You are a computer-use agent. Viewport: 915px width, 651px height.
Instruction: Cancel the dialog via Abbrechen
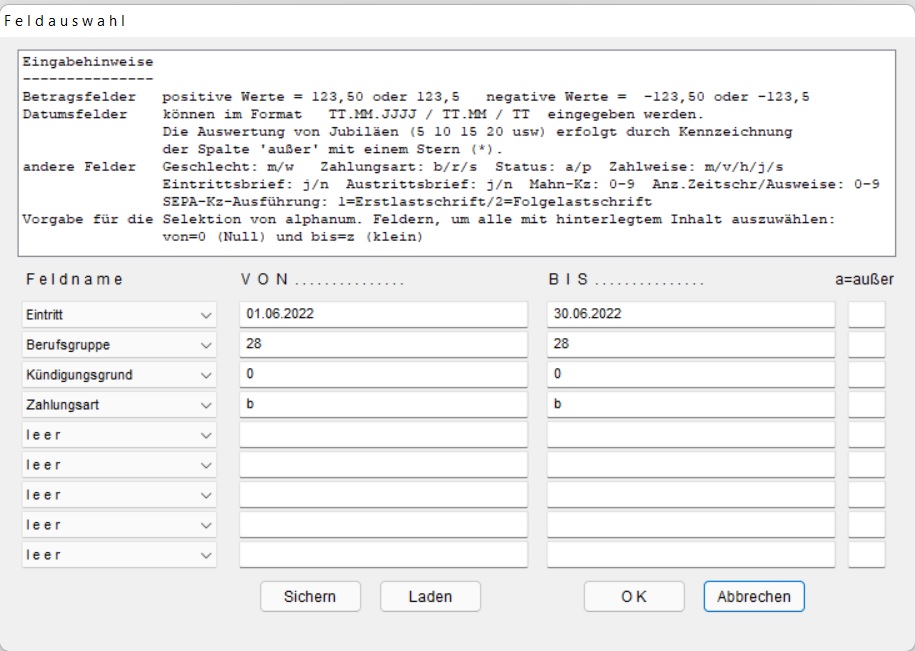[753, 596]
